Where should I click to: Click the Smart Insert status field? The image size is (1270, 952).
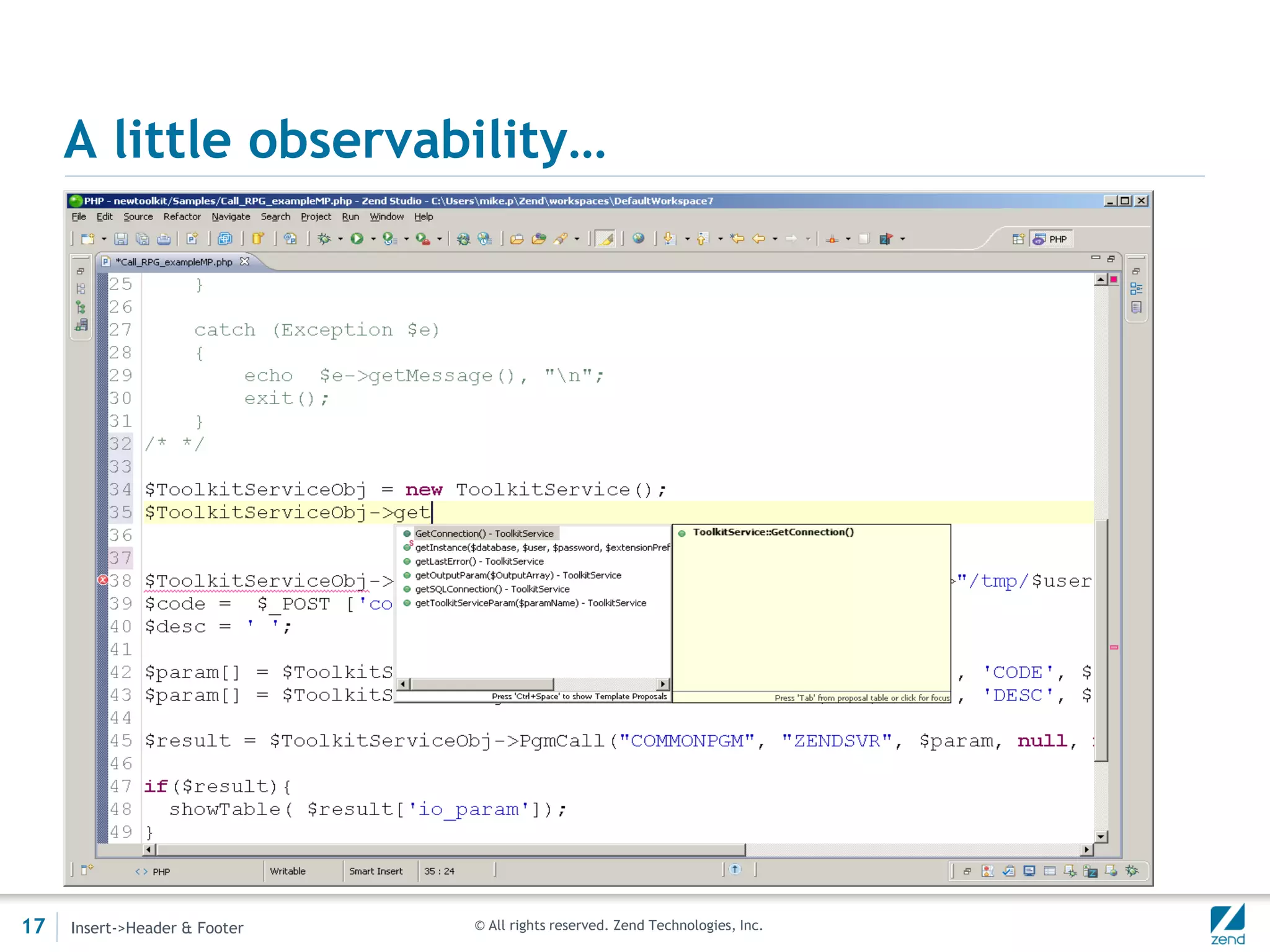pyautogui.click(x=376, y=871)
